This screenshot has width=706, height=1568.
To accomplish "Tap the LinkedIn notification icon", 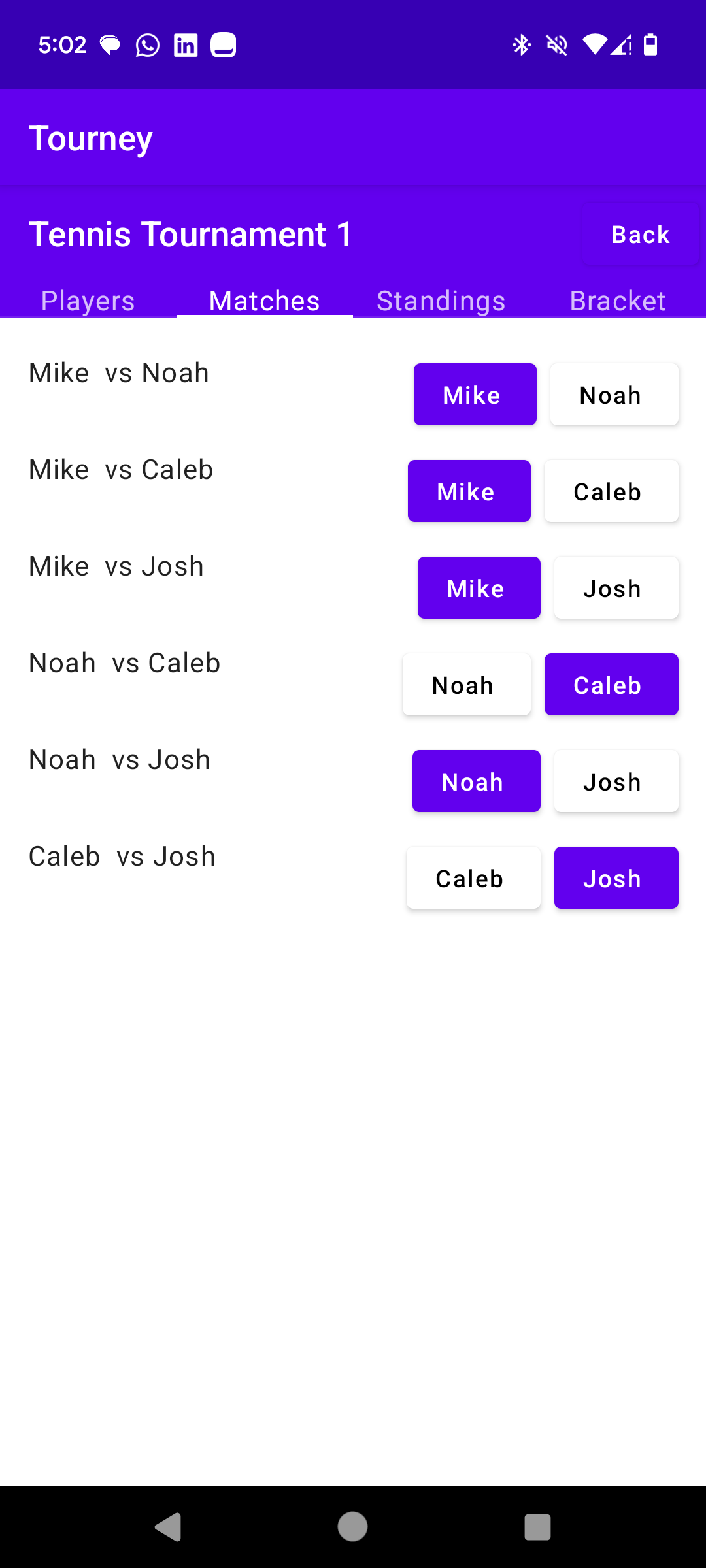I will coord(186,45).
